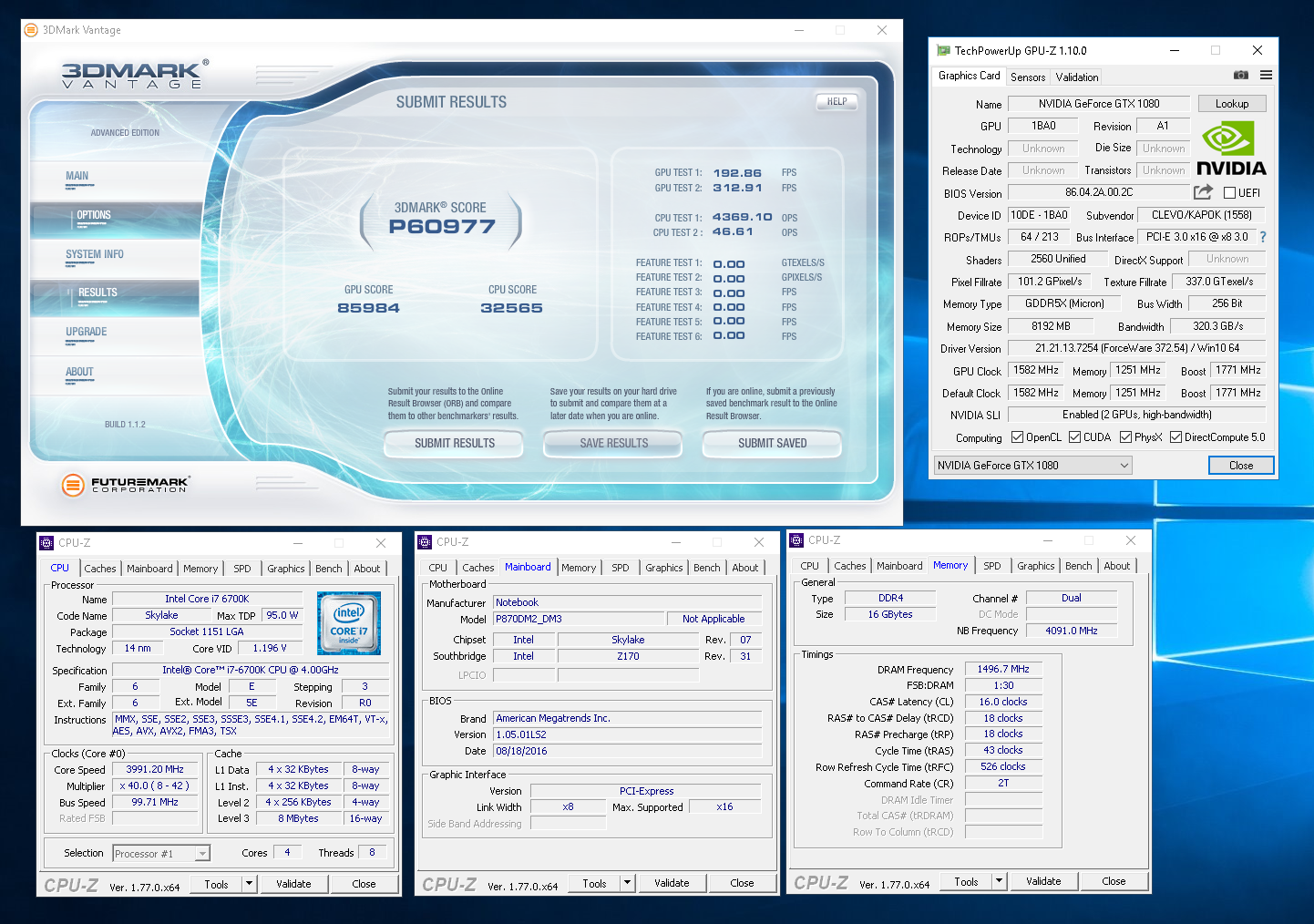Click Validate in CPU-Z Mainboard window
The width and height of the screenshot is (1314, 924).
coord(672,883)
